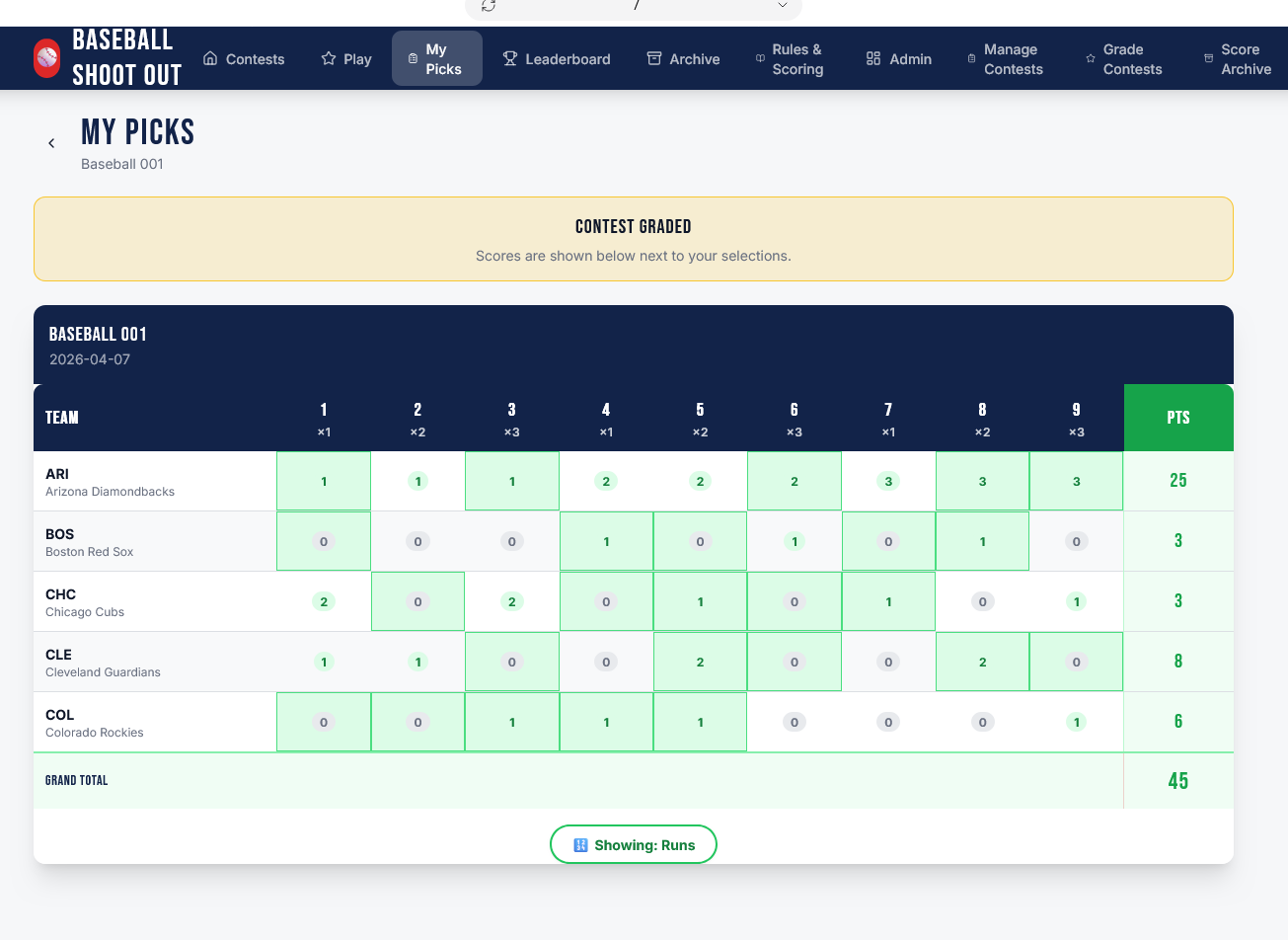
Task: Click the star icon beside Play
Action: pos(329,58)
